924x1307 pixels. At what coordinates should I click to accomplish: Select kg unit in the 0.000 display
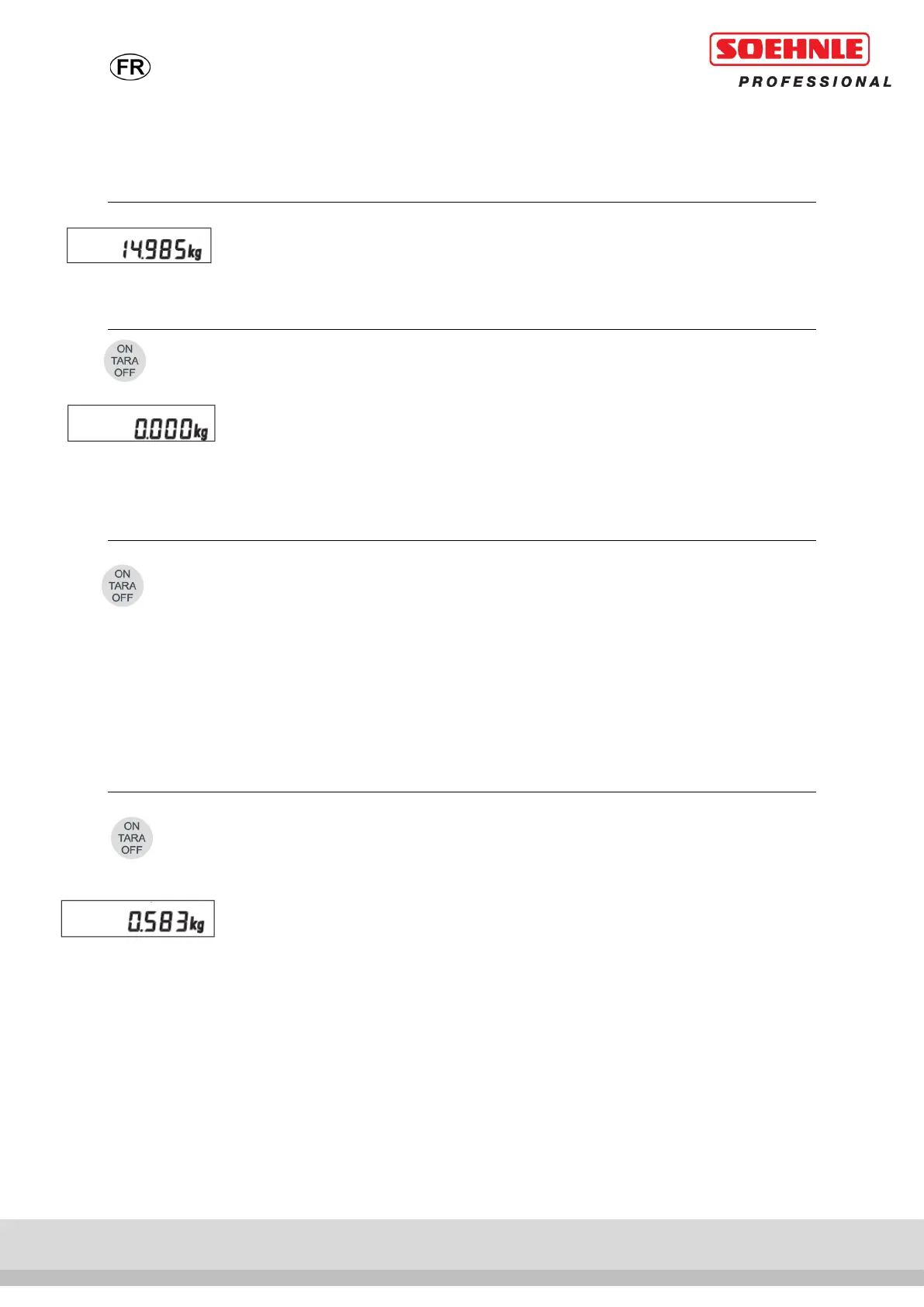pos(201,431)
